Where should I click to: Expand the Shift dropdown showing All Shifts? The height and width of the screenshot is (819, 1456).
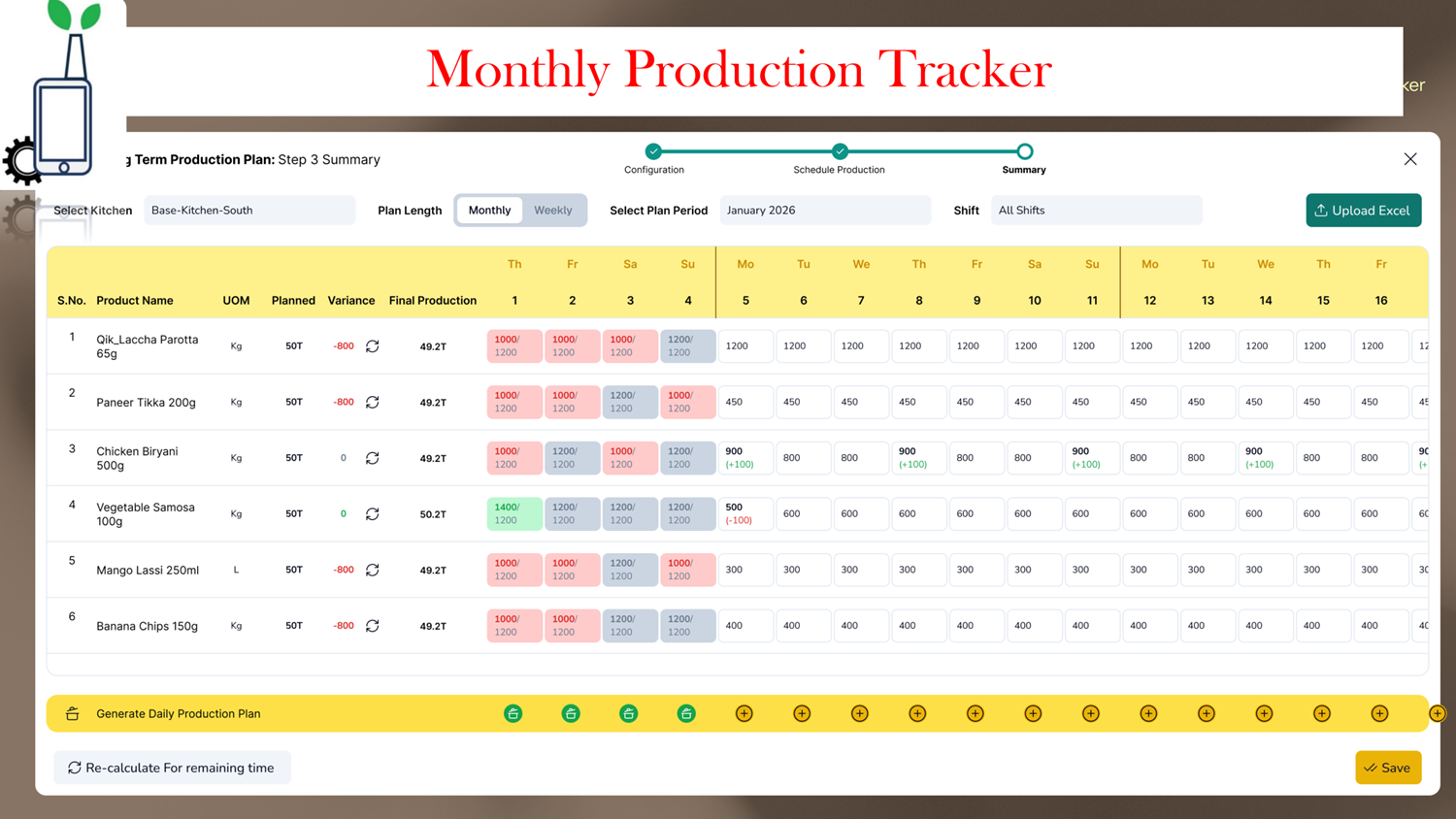[1095, 211]
